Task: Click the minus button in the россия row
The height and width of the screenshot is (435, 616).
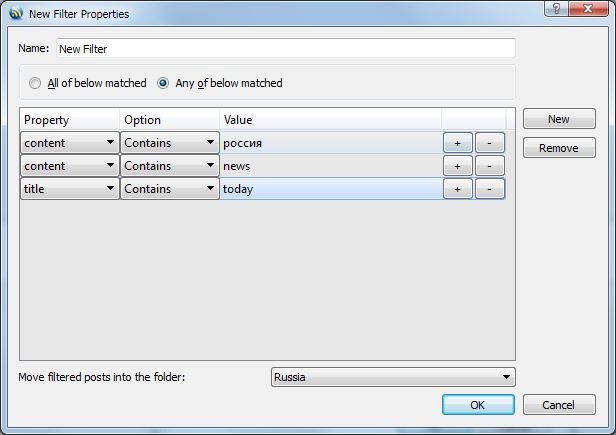Action: click(489, 143)
